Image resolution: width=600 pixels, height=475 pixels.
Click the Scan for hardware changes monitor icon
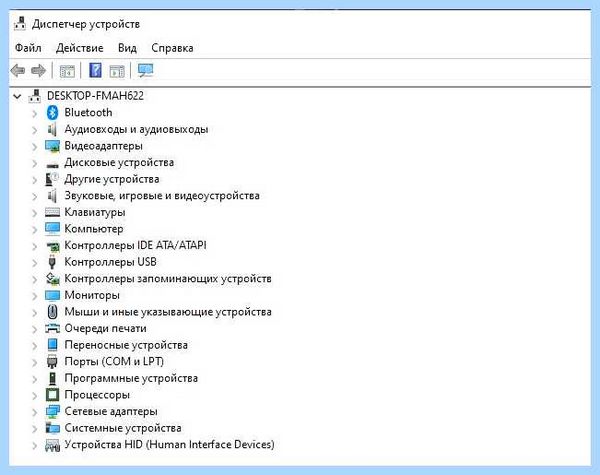pyautogui.click(x=145, y=70)
